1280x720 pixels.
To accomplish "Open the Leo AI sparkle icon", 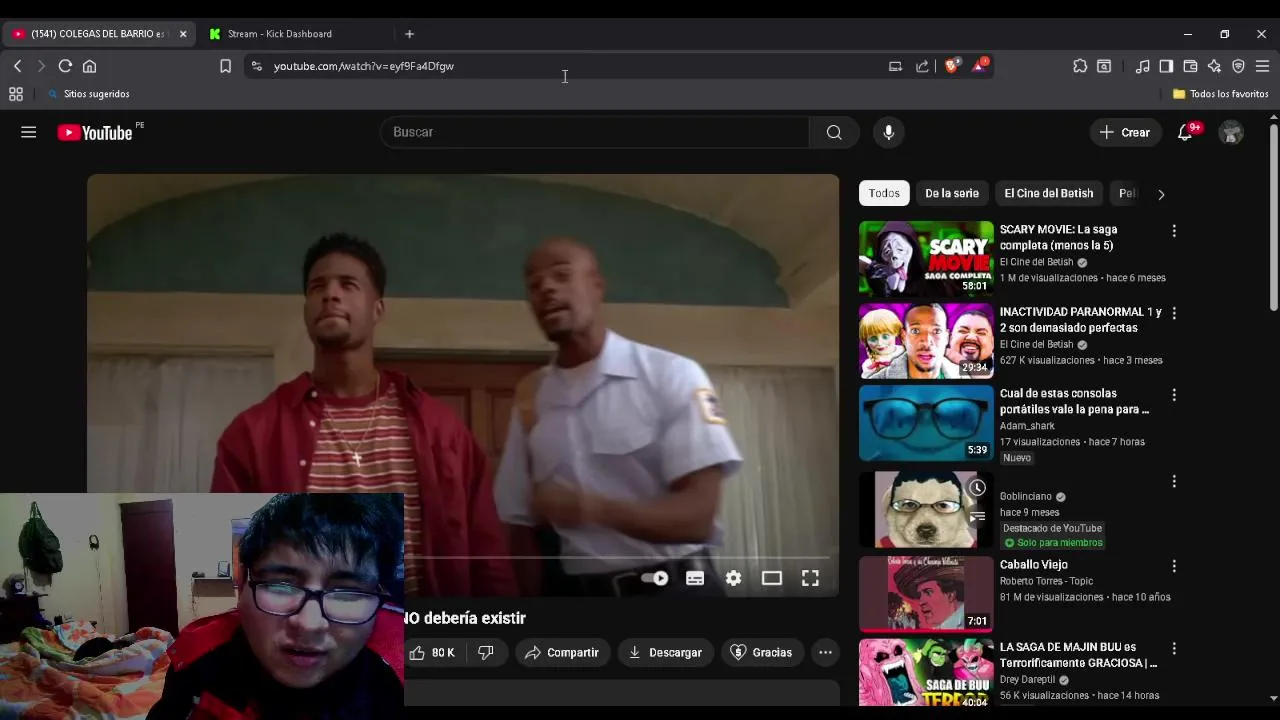I will tap(1214, 66).
